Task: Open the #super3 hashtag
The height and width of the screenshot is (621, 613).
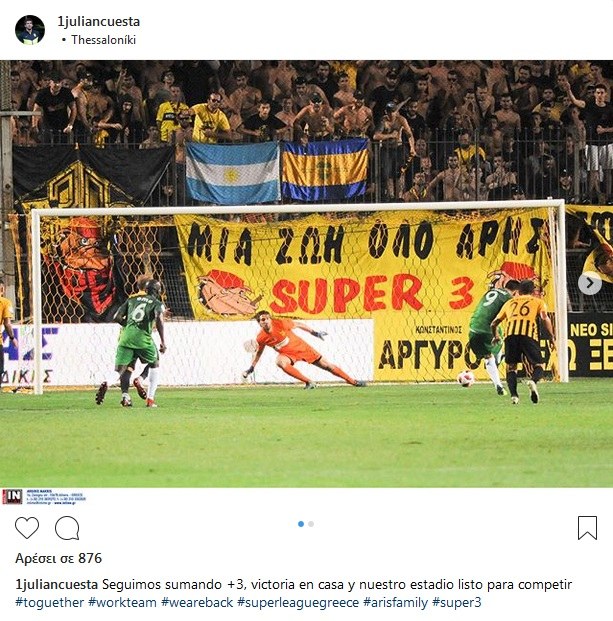Action: coord(457,603)
